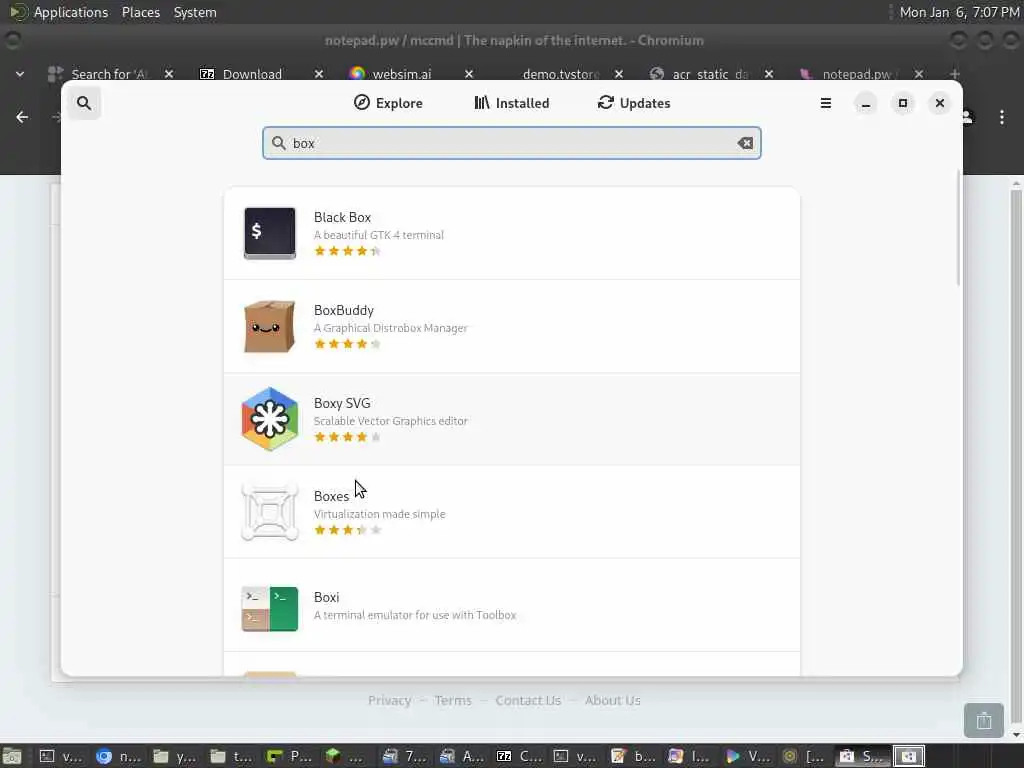Switch to the 'y...' folder taskbar entry

[x=174, y=756]
